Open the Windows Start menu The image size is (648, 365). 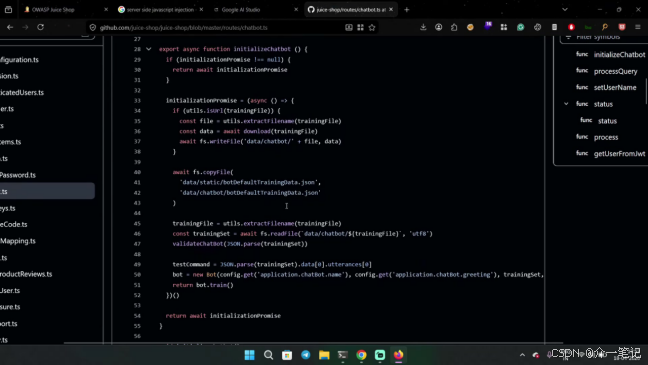pos(250,355)
